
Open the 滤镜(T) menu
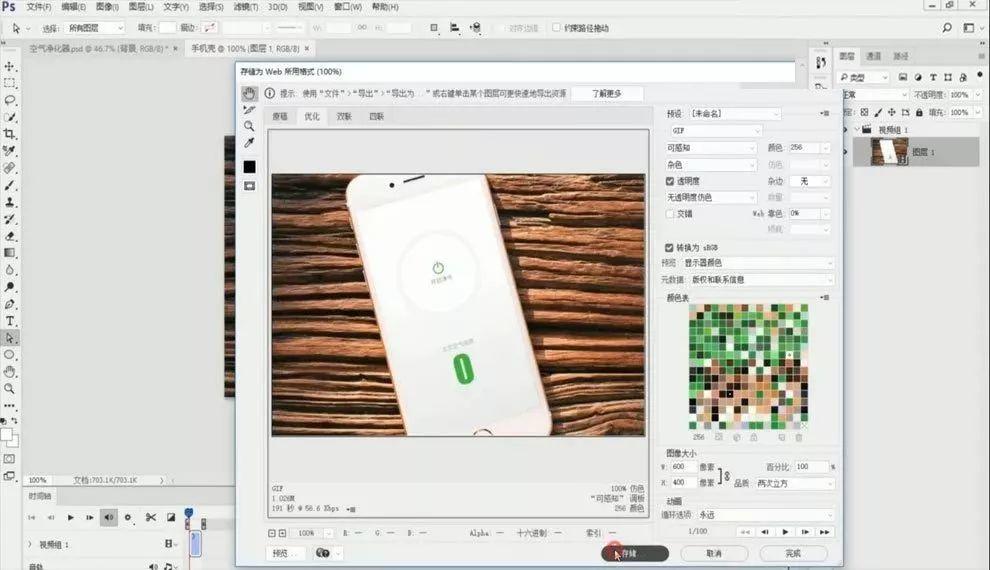coord(246,7)
